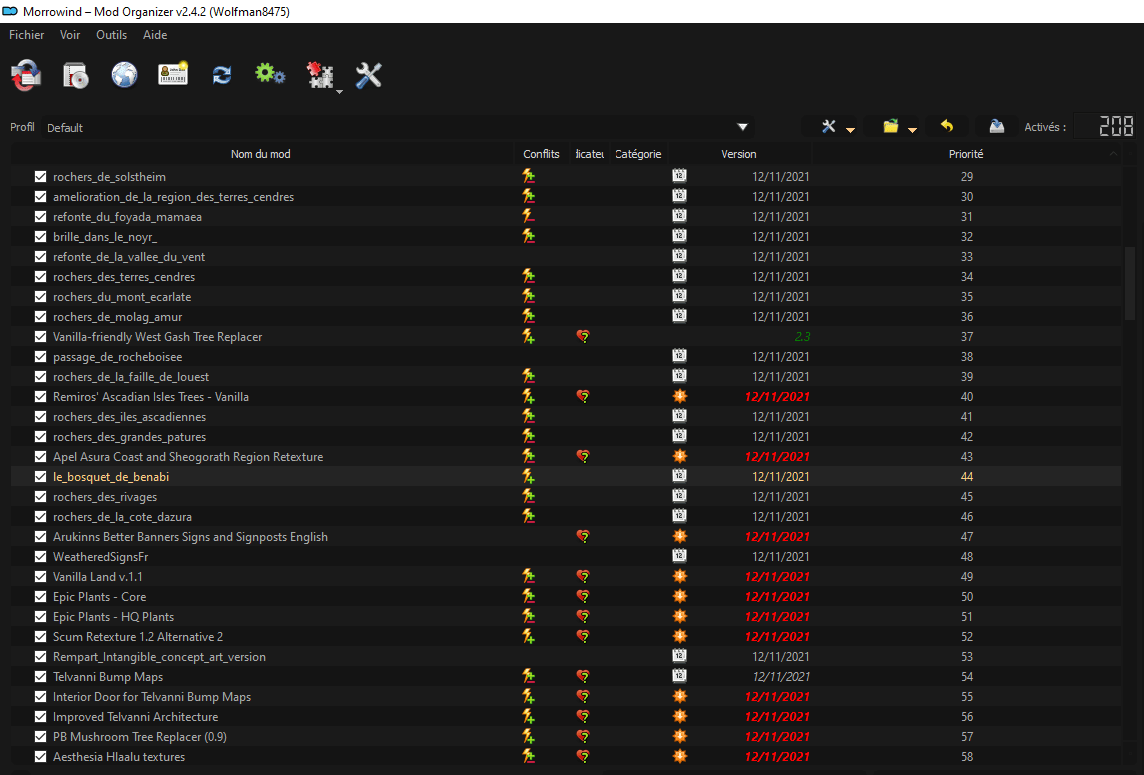Click the blue Refresh arrows icon
The image size is (1144, 775).
pos(222,75)
